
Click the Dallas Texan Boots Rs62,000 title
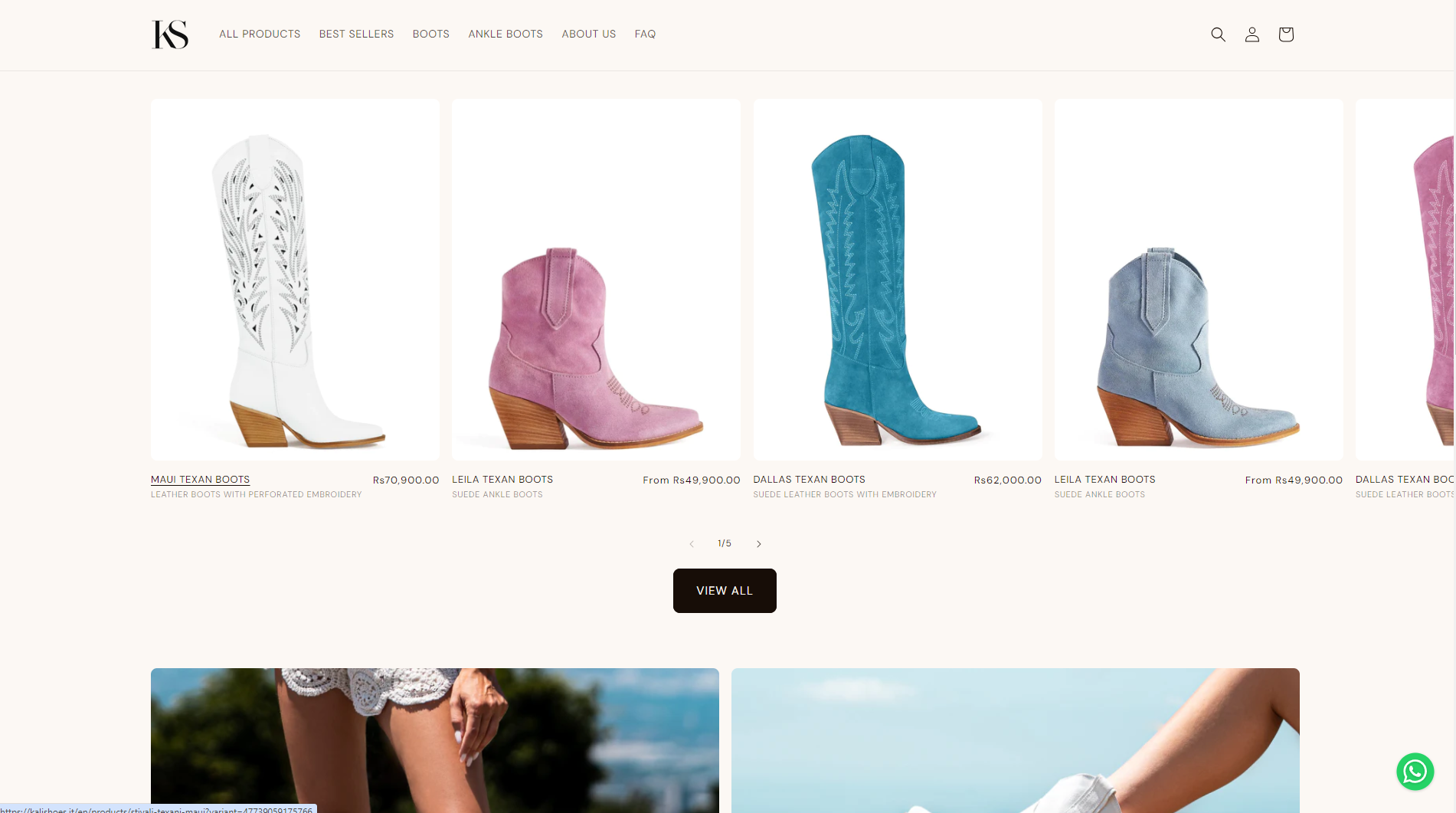809,480
